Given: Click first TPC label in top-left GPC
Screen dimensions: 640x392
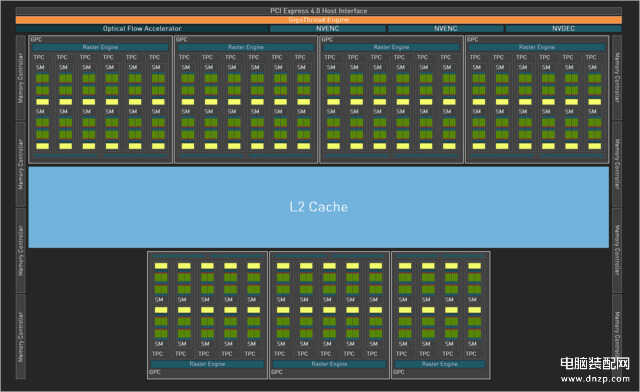Looking at the screenshot, I should (39, 58).
